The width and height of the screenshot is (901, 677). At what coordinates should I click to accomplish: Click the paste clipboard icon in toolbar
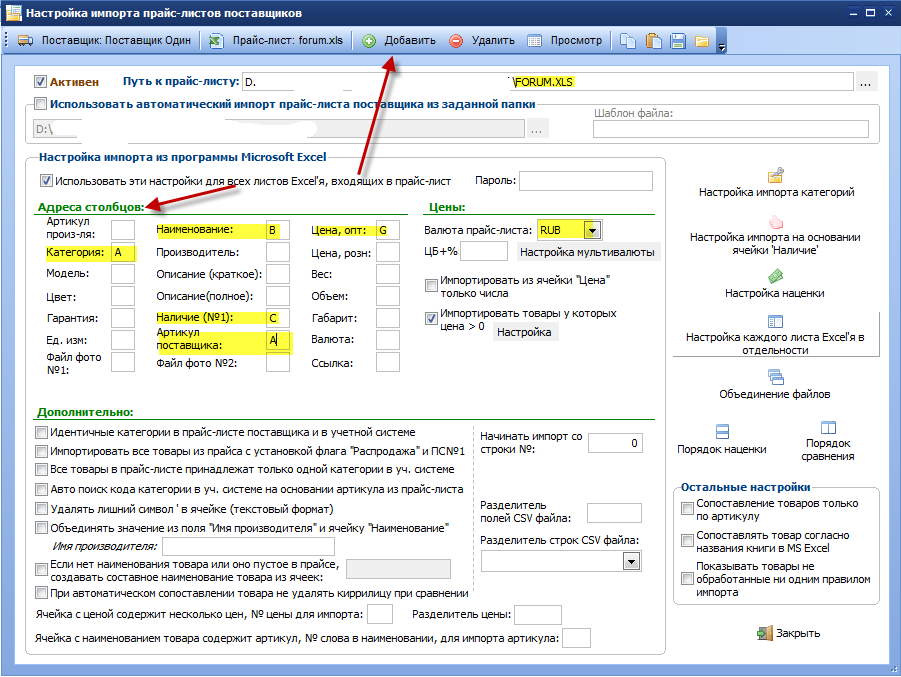pos(653,41)
